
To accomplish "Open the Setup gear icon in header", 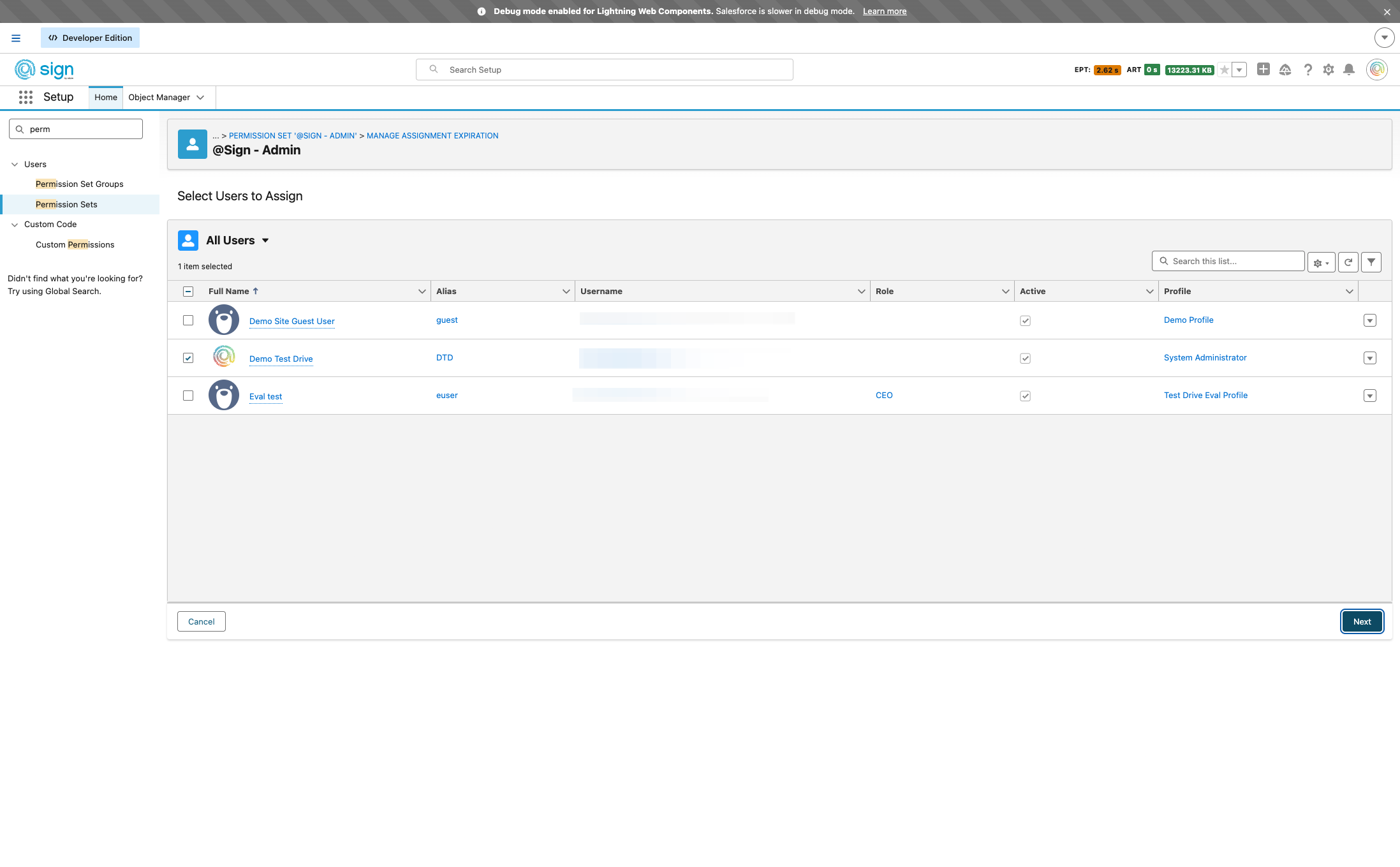I will [1328, 70].
